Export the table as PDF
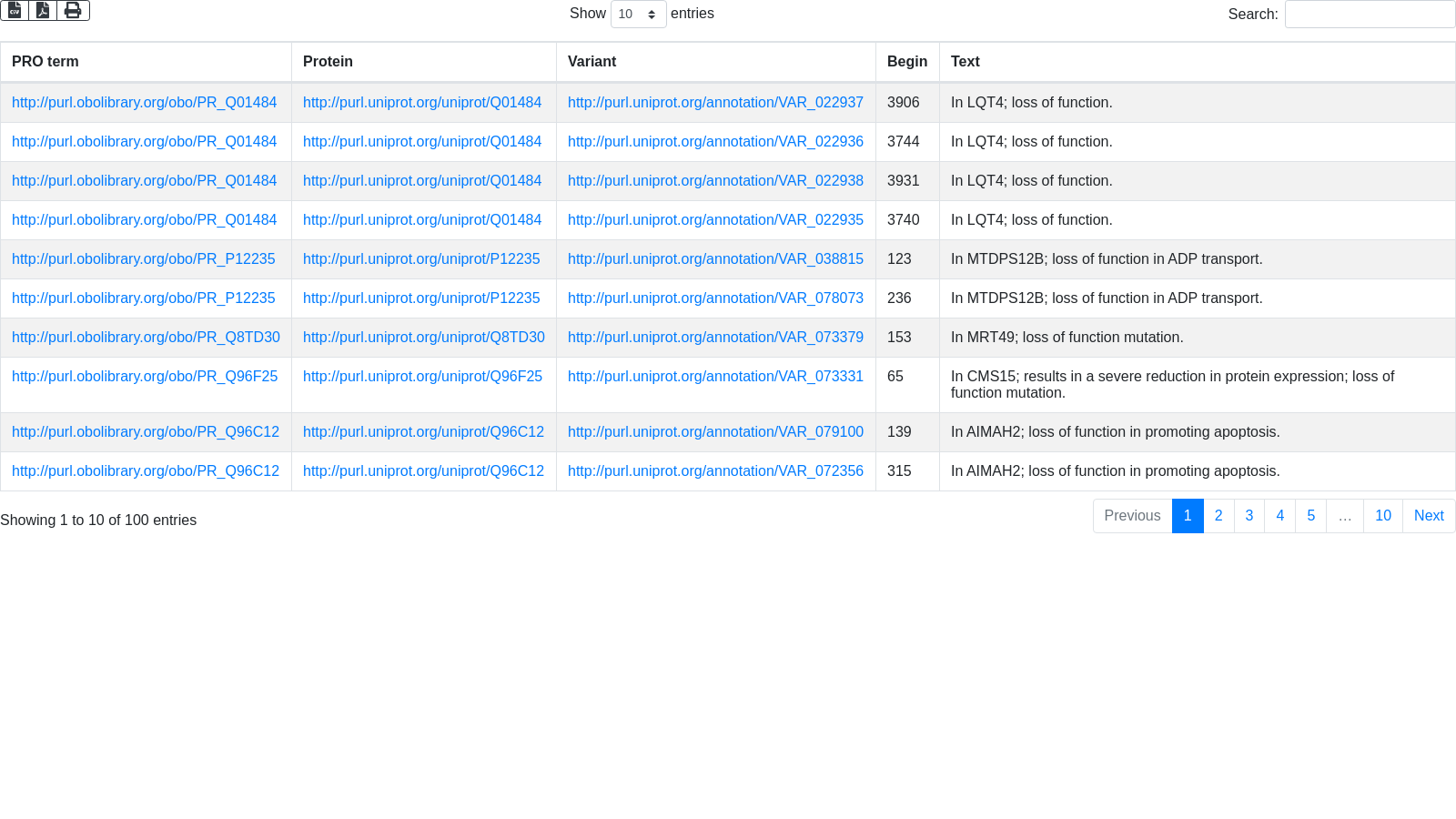Screen dimensions: 1456x819 pyautogui.click(x=43, y=10)
